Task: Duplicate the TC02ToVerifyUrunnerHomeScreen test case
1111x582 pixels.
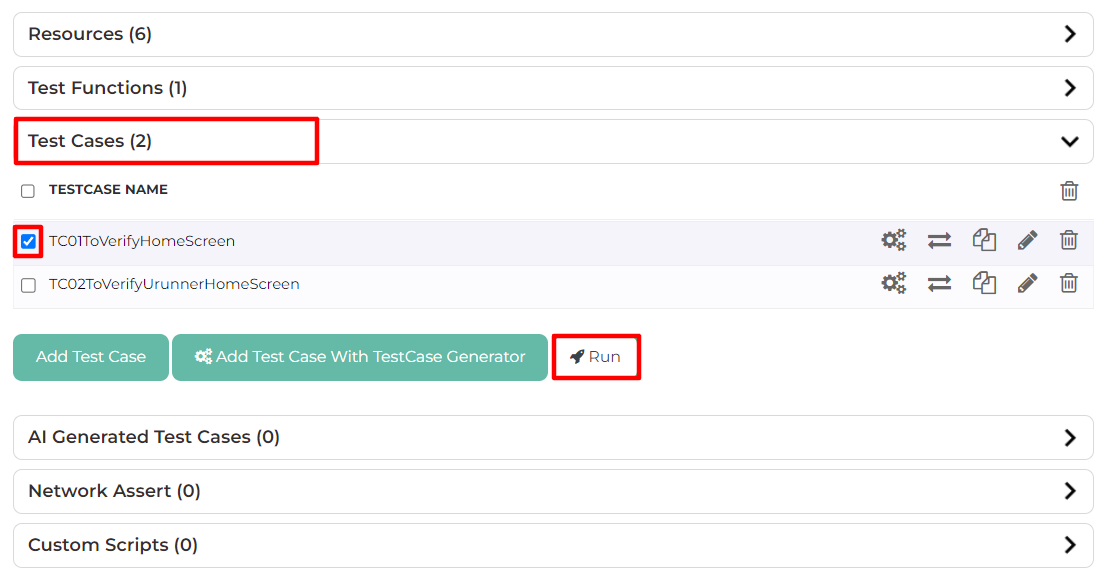Action: pyautogui.click(x=984, y=284)
